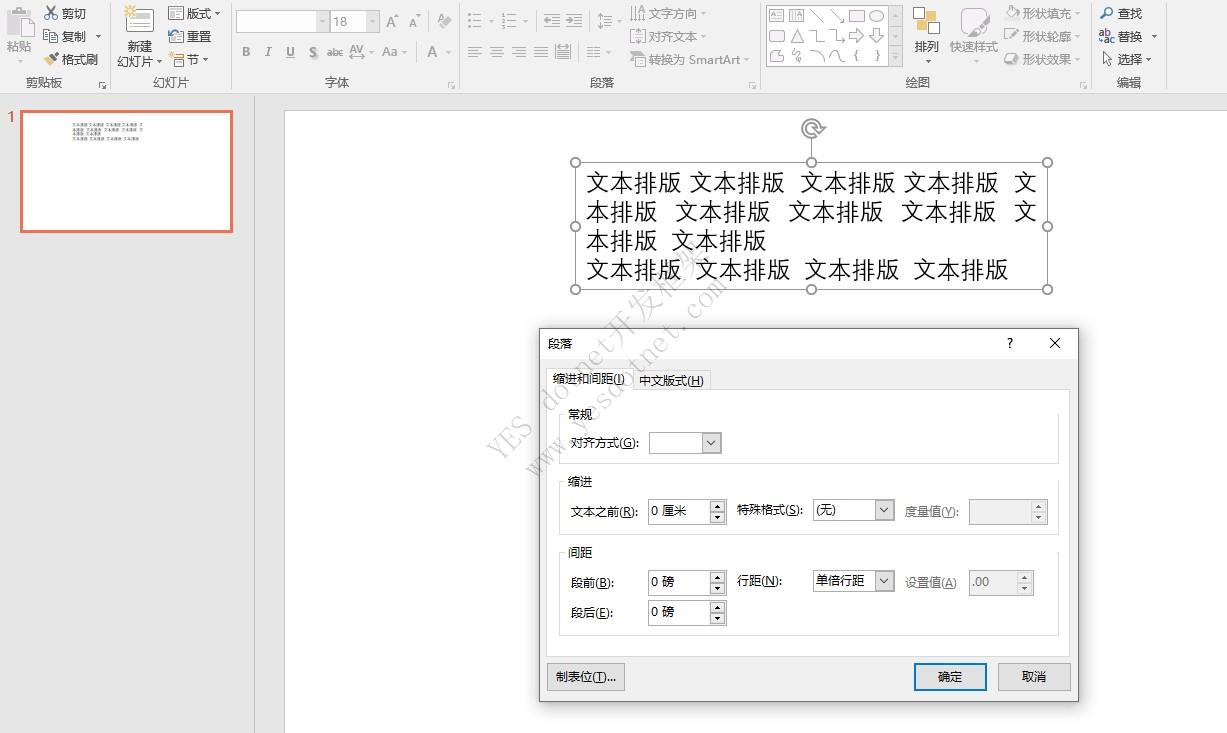Click the Cut (剪切) scissors button
The width and height of the screenshot is (1227, 733).
point(66,14)
